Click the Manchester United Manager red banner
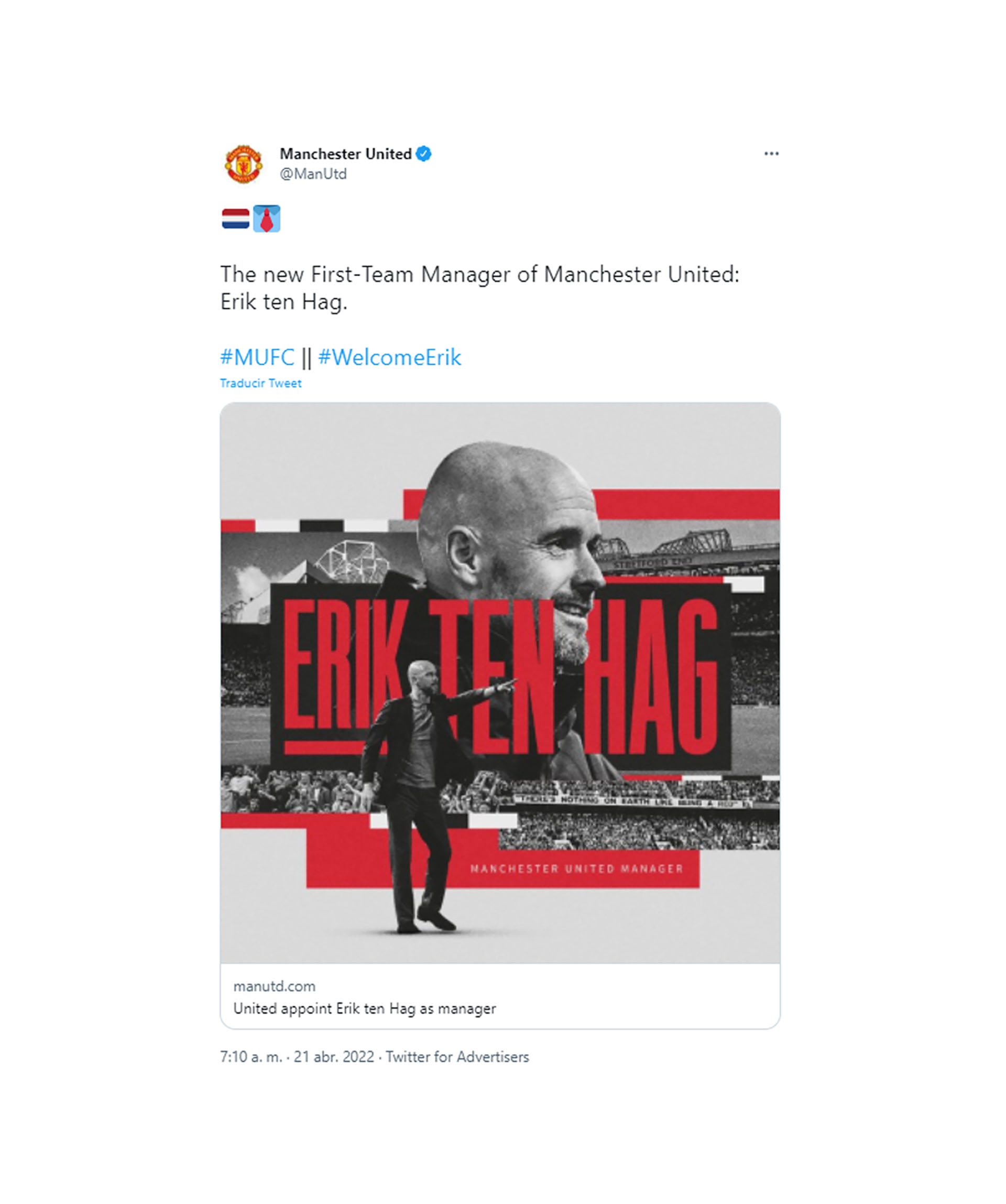 pyautogui.click(x=502, y=868)
